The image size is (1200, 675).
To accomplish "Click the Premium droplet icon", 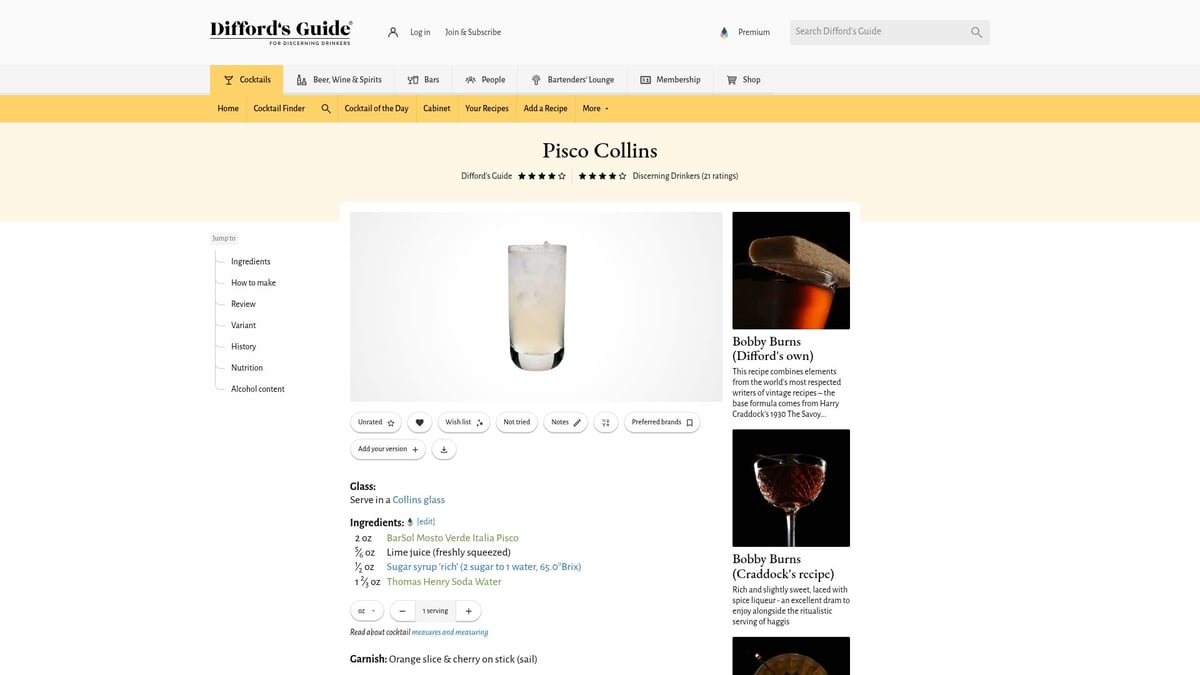I will (725, 32).
